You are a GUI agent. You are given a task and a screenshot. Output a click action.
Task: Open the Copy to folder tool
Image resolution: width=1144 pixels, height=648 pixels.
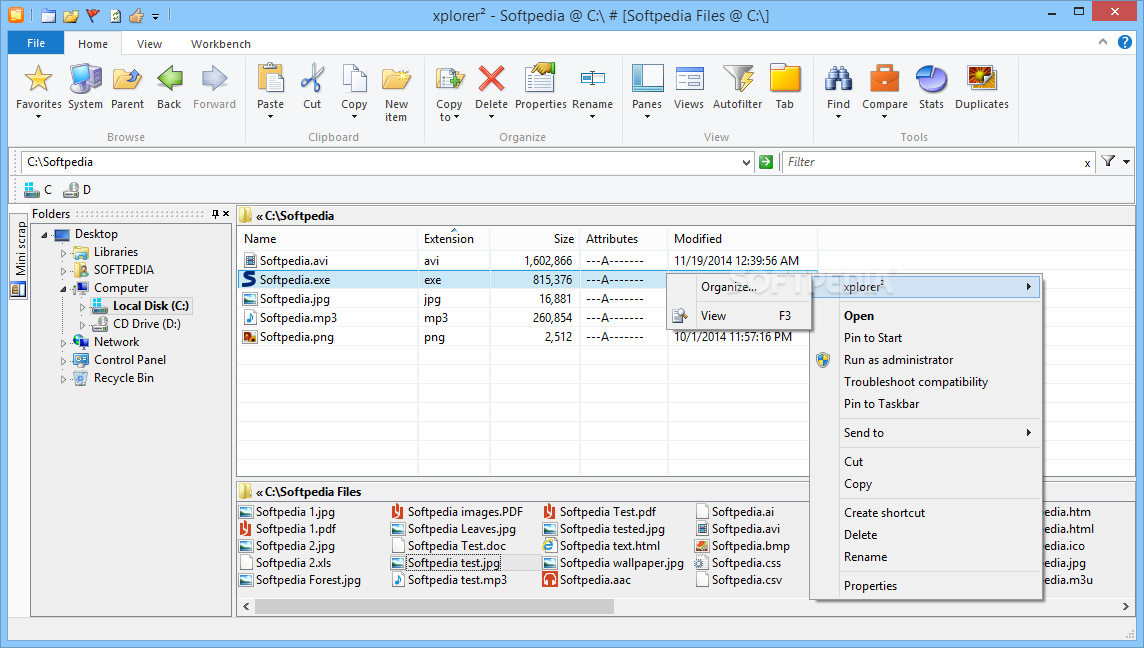(x=449, y=92)
